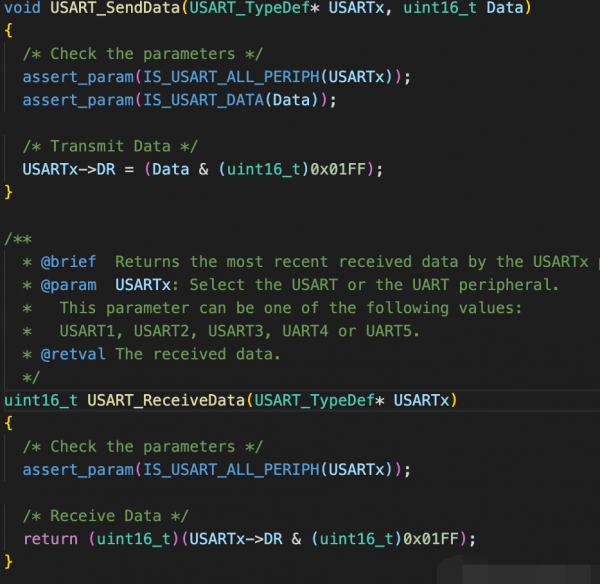Click the "Transmit Data" comment
This screenshot has width=600, height=584.
pyautogui.click(x=110, y=146)
